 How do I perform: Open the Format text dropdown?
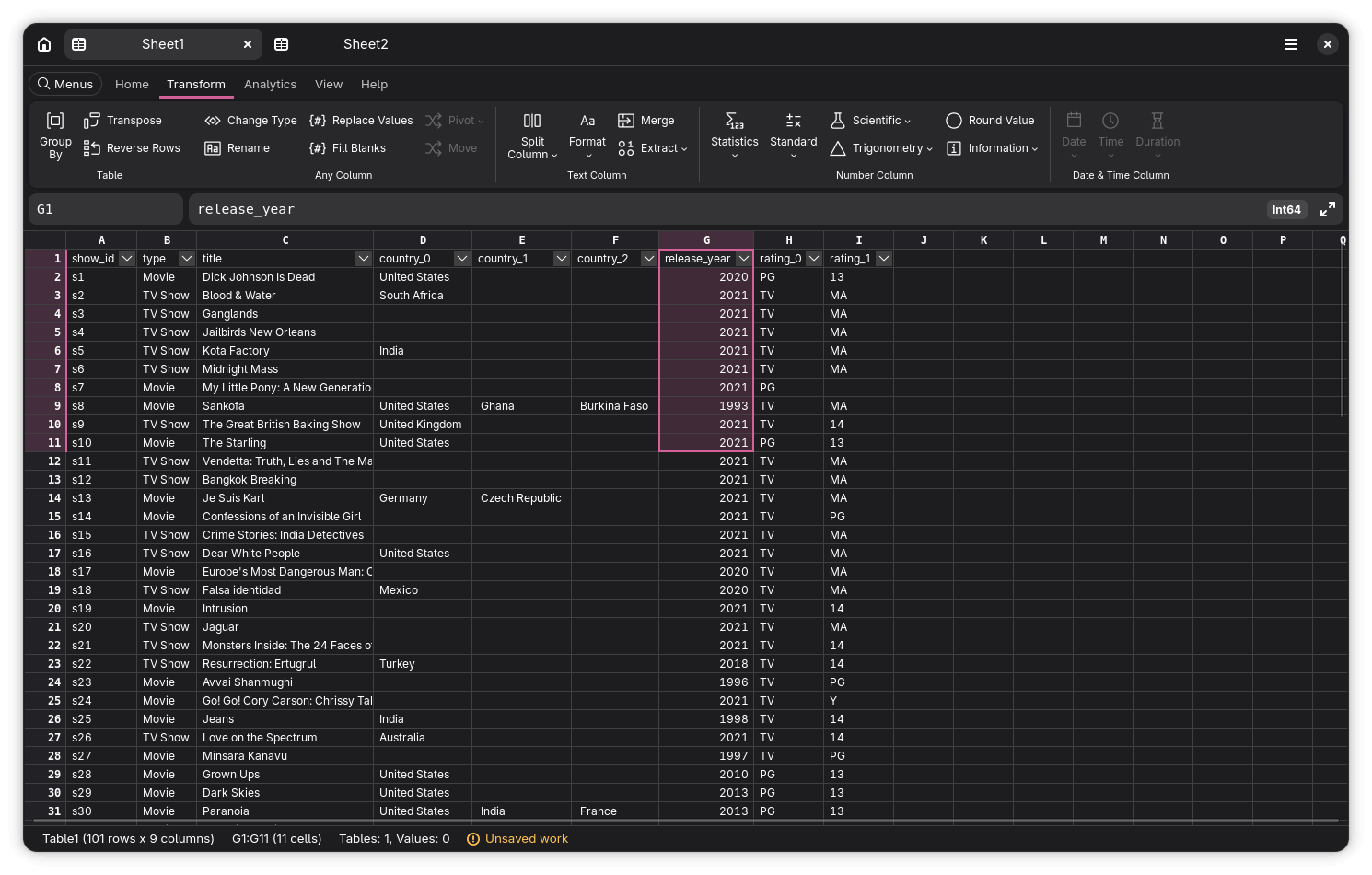click(587, 135)
